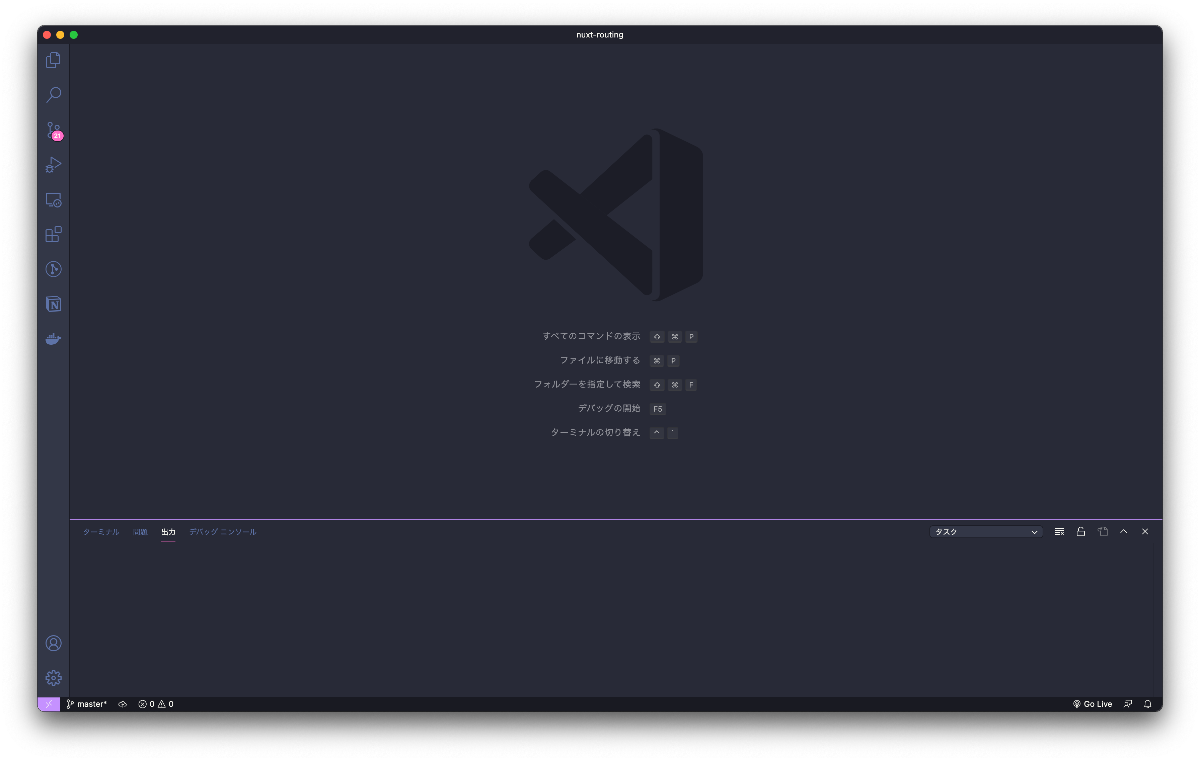1200x761 pixels.
Task: Open the Extensions view
Action: click(x=53, y=235)
